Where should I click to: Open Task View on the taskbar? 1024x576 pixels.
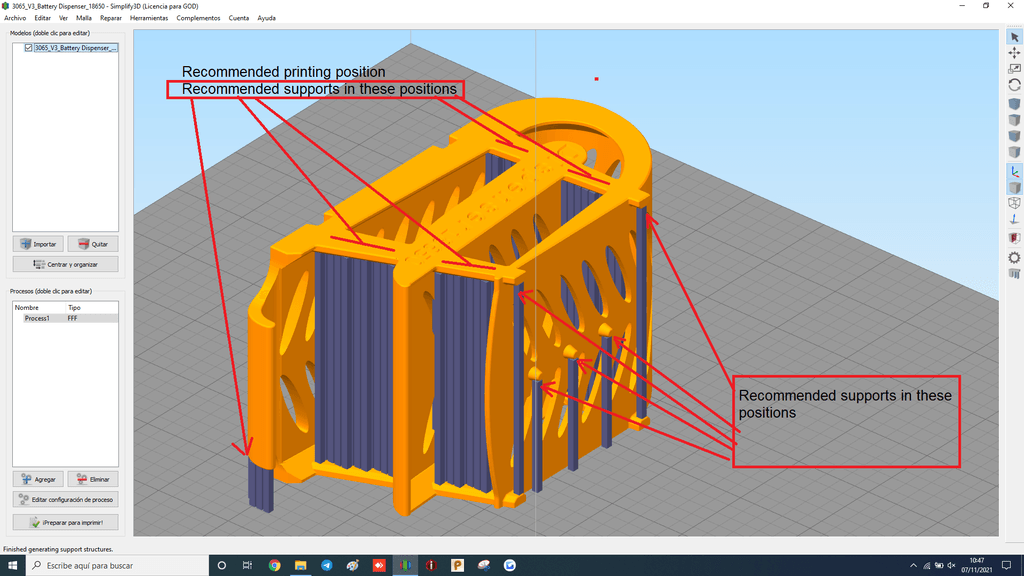tap(248, 566)
